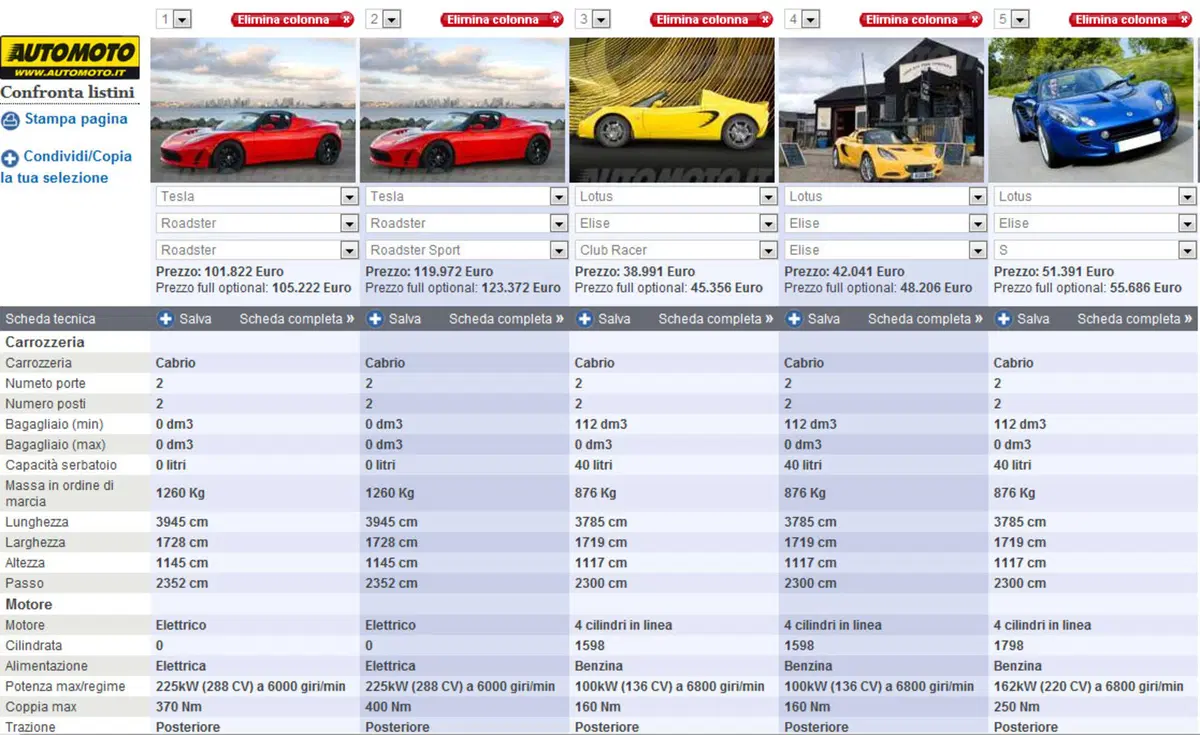Remove column 4 with Elimina colonna

pyautogui.click(x=922, y=19)
